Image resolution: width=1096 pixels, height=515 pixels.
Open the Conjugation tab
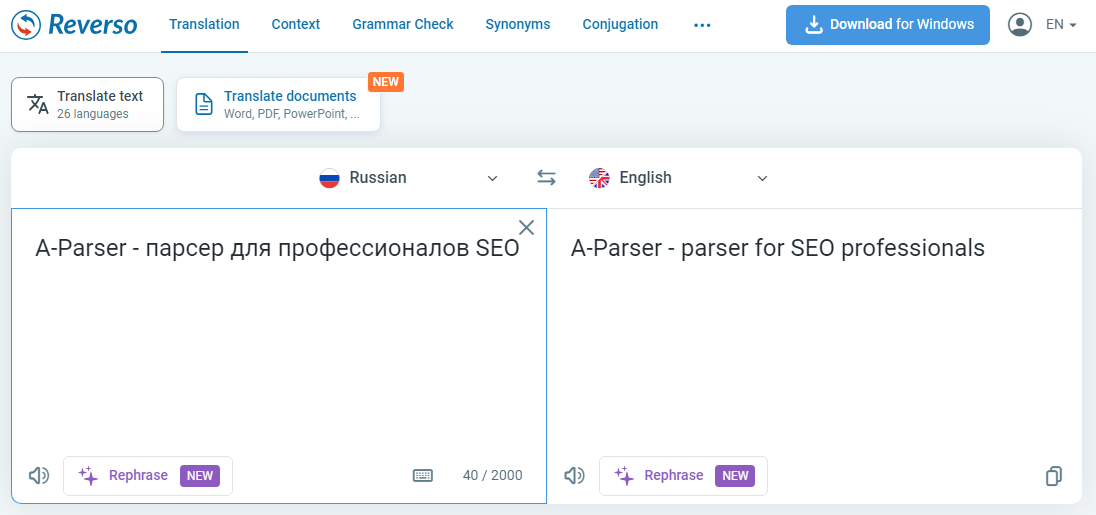pyautogui.click(x=620, y=24)
